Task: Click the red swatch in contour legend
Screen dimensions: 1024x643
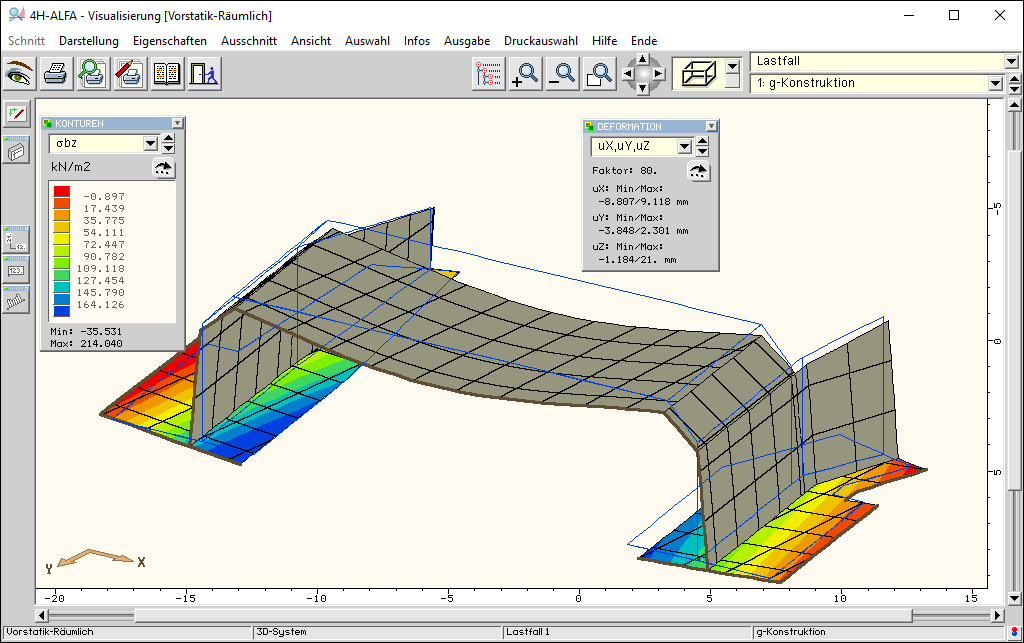Action: 62,191
